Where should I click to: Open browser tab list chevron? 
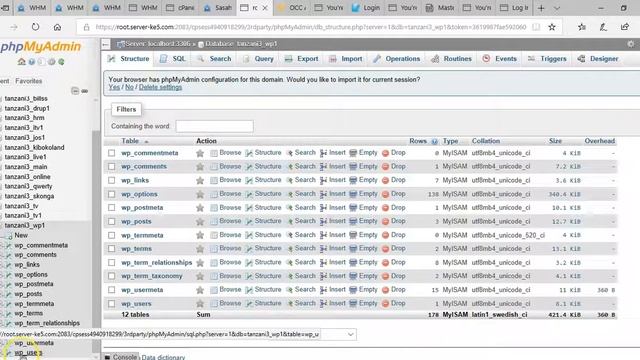pyautogui.click(x=557, y=8)
